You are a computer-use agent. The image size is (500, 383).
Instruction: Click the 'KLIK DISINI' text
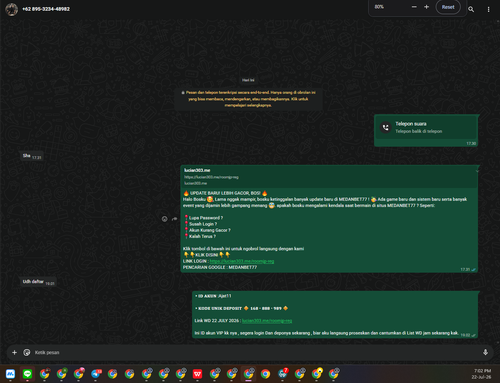(206, 255)
